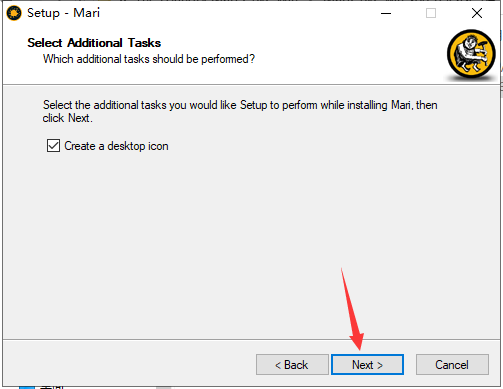Click the instruction paragraph about additional tasks

tap(240, 111)
